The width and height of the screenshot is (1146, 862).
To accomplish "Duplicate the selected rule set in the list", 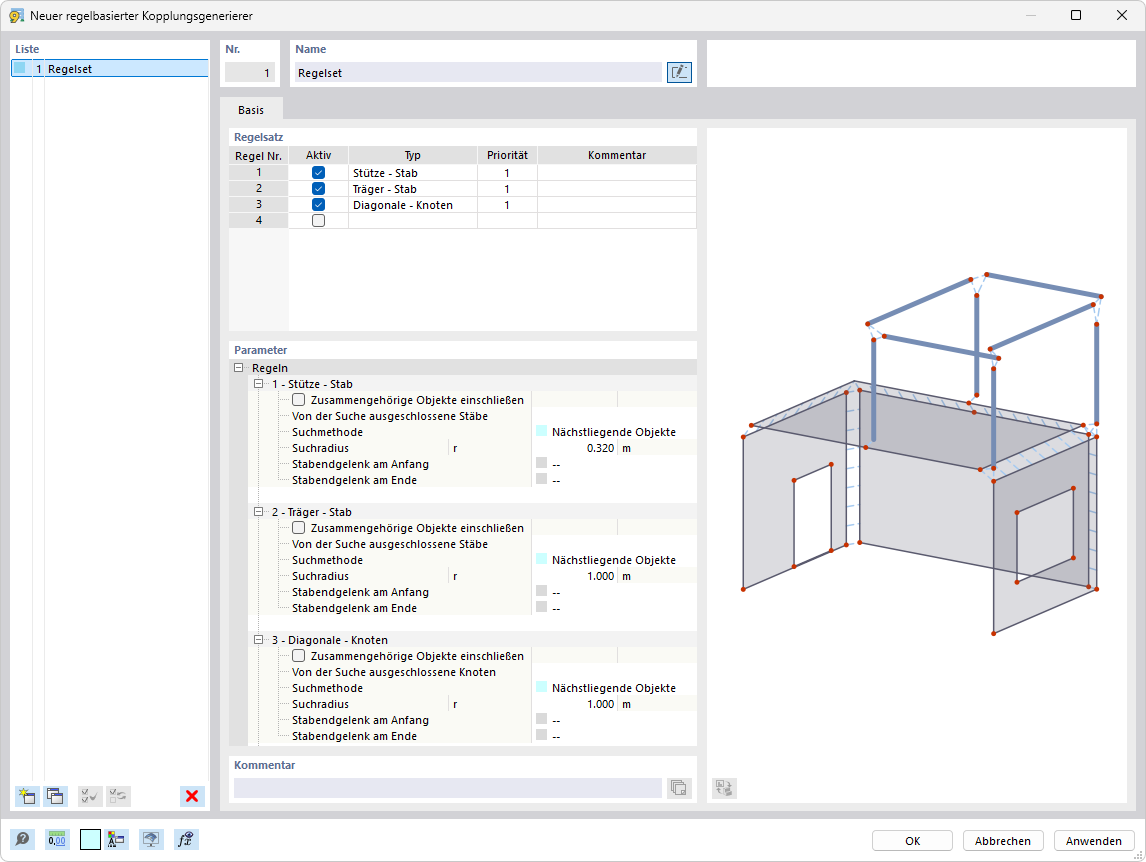I will (55, 796).
